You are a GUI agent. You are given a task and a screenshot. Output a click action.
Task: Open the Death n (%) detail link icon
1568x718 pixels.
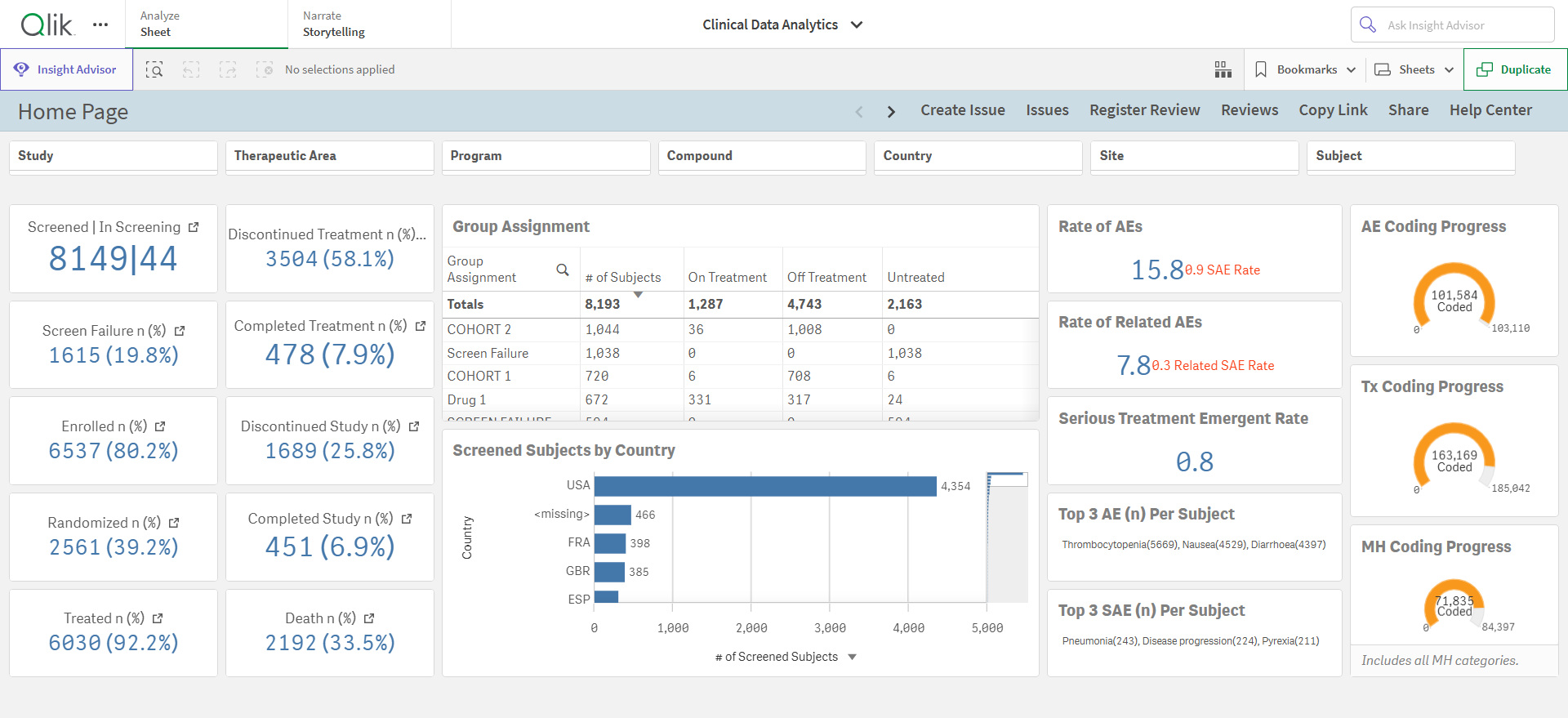(x=369, y=618)
